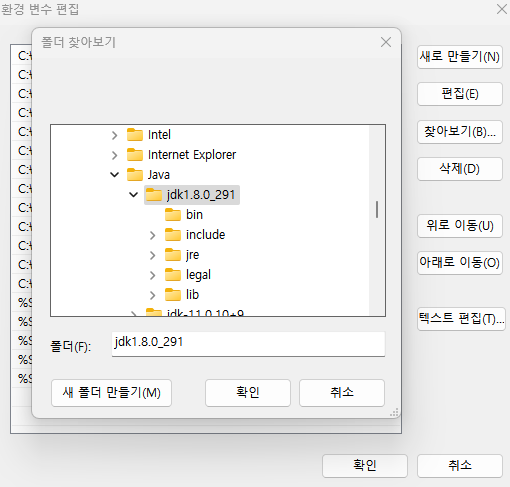Click the jdk1.8.0_291 folder icon

pyautogui.click(x=154, y=195)
